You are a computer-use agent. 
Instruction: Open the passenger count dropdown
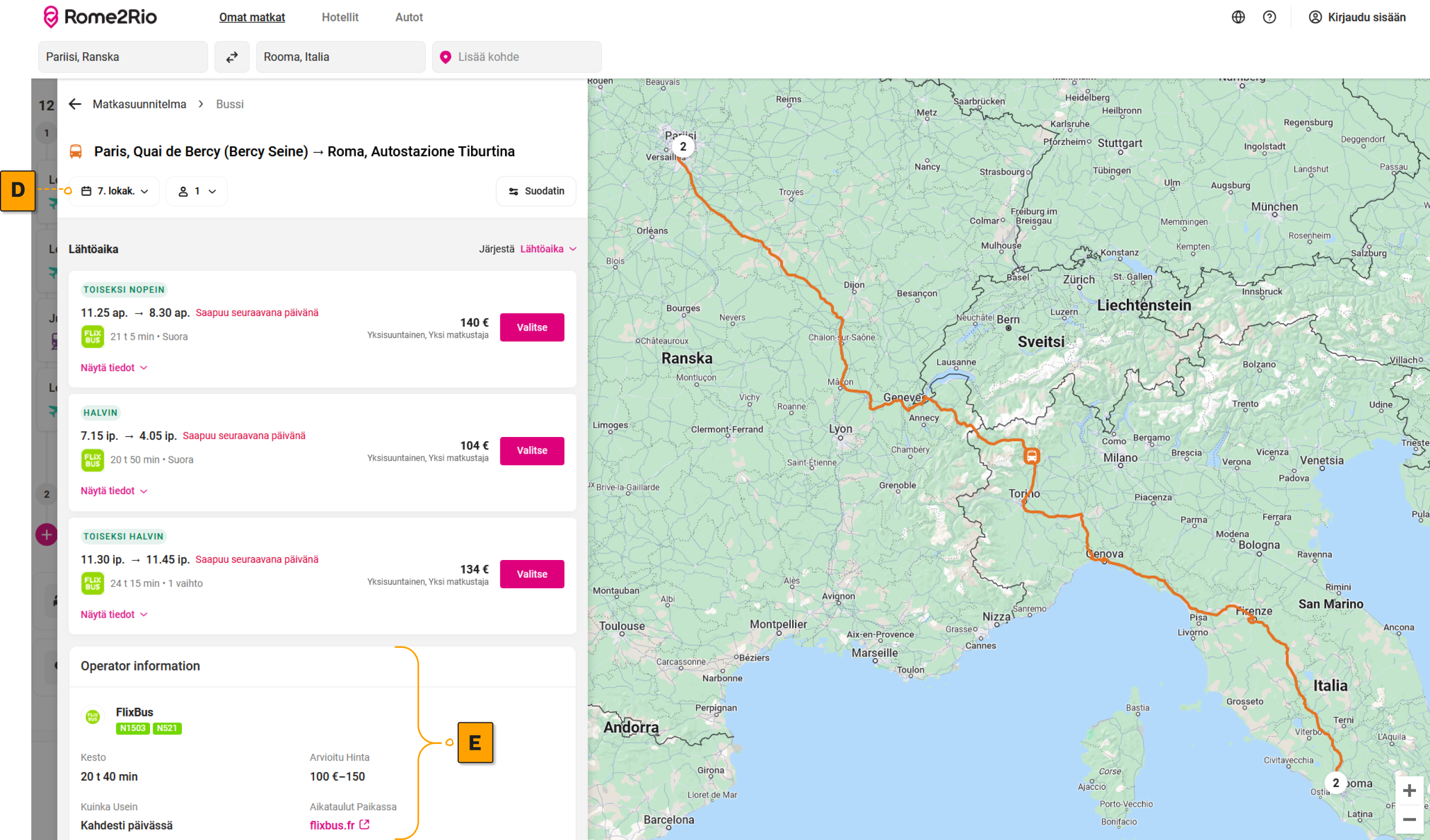click(197, 191)
